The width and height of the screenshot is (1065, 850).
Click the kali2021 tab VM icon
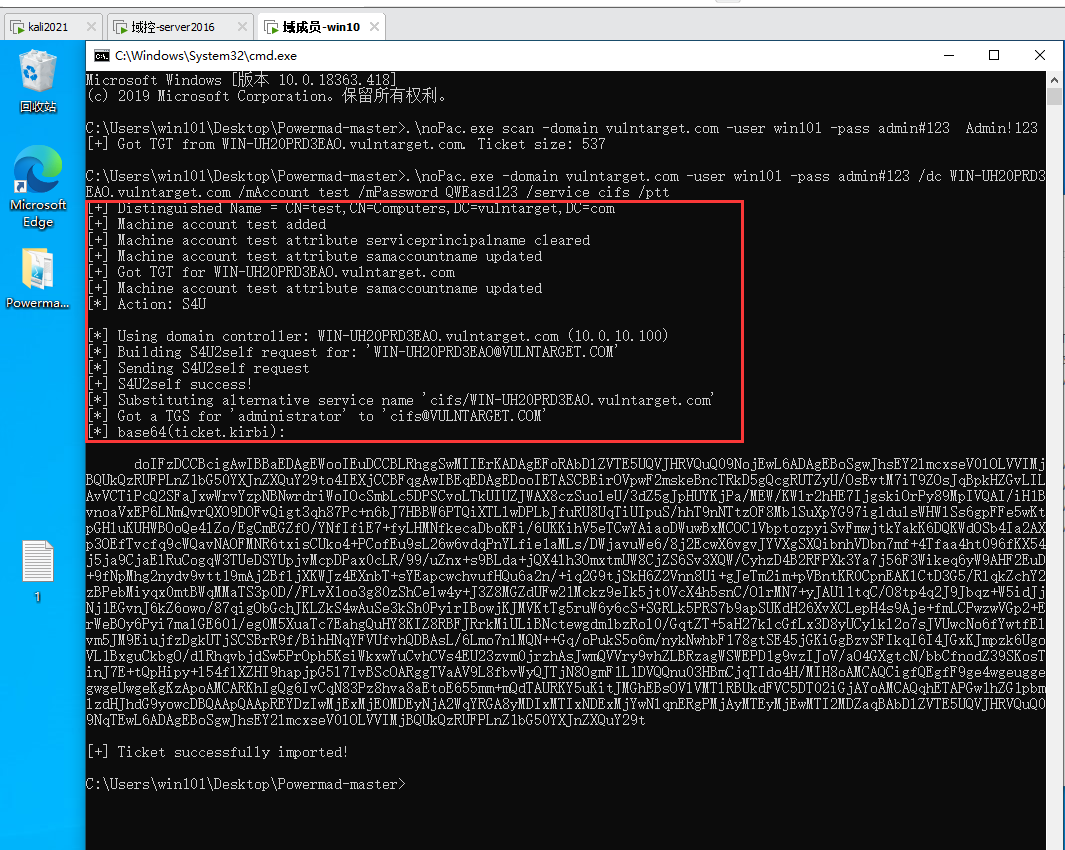click(x=17, y=27)
